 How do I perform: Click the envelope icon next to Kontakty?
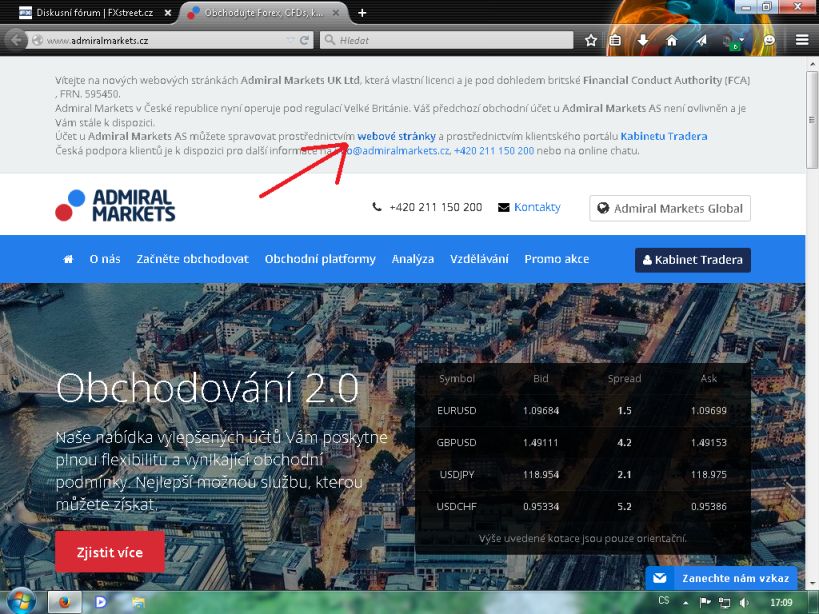click(x=504, y=208)
